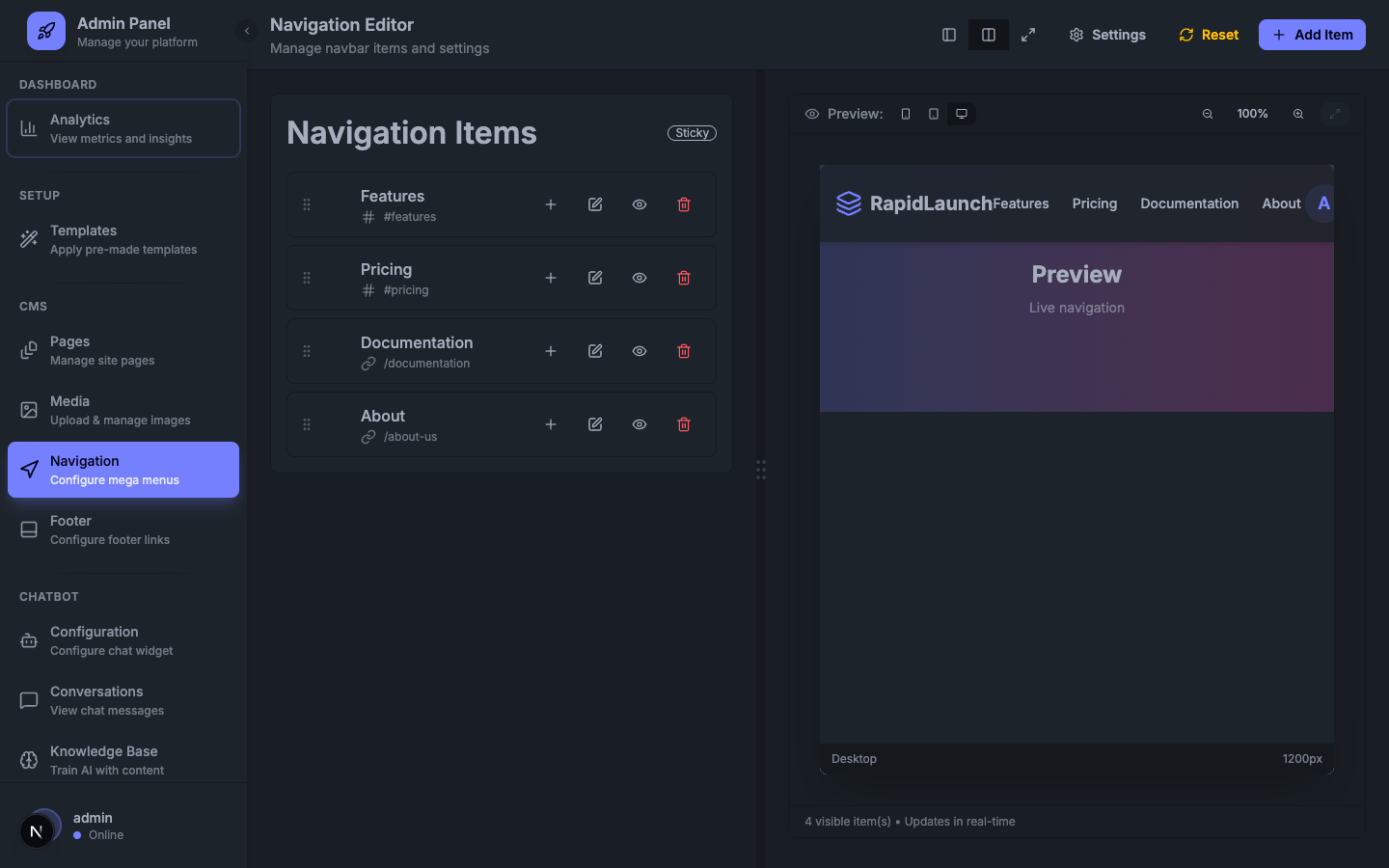Delete the About item
1389x868 pixels.
[684, 424]
